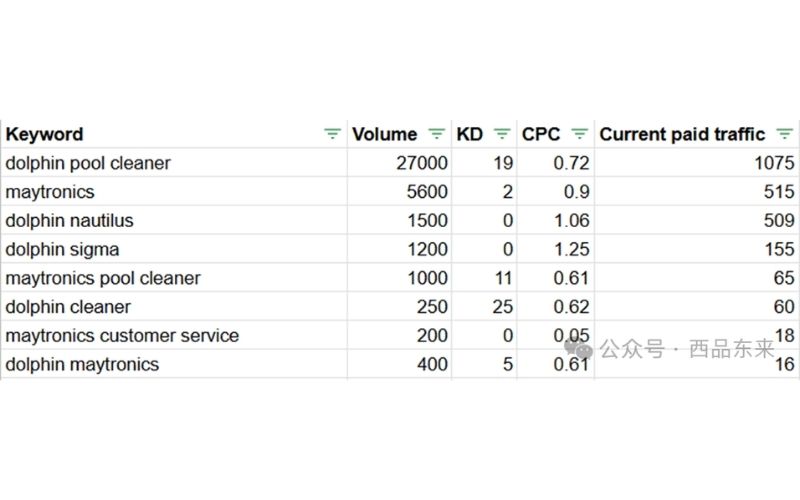Click the 27000 volume value cell
The height and width of the screenshot is (500, 800).
click(422, 163)
